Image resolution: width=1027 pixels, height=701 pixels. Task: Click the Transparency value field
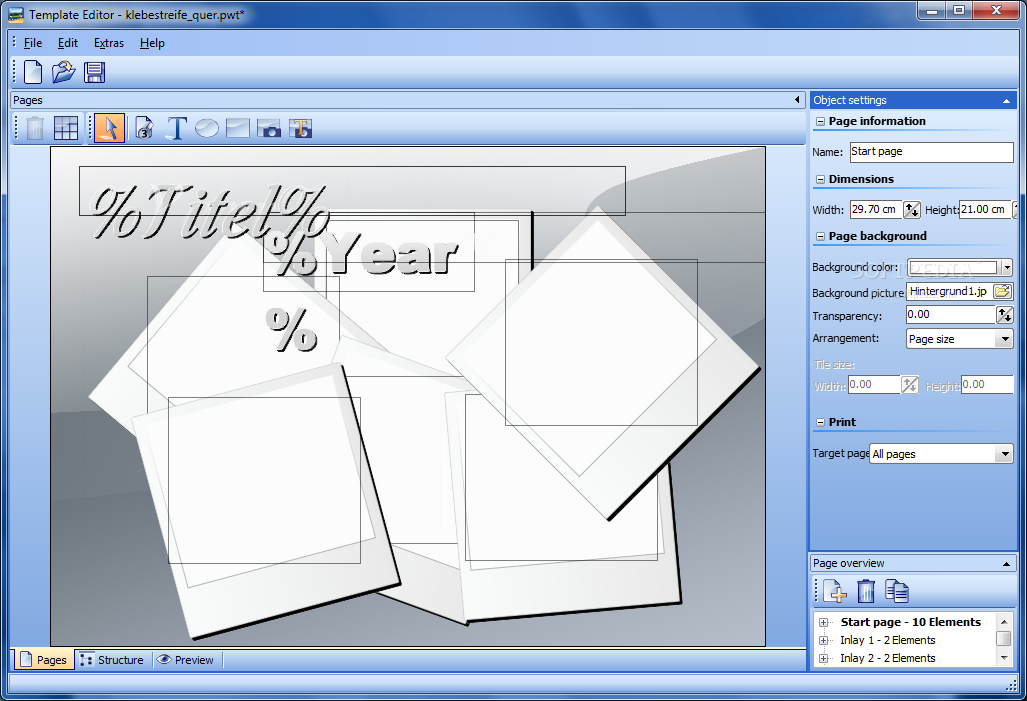pos(950,314)
